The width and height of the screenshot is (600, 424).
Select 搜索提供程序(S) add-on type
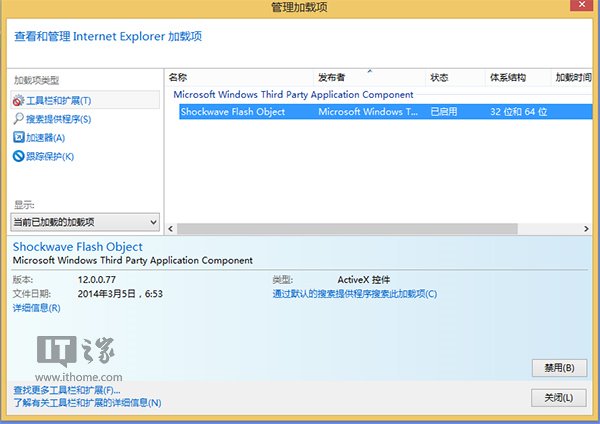click(x=58, y=119)
